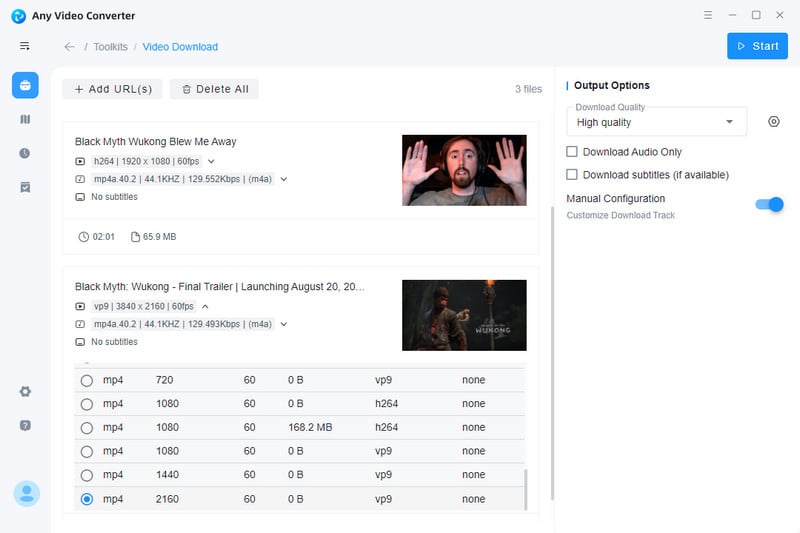This screenshot has width=800, height=533.
Task: Turn off the Manual Configuration switch
Action: coord(769,205)
